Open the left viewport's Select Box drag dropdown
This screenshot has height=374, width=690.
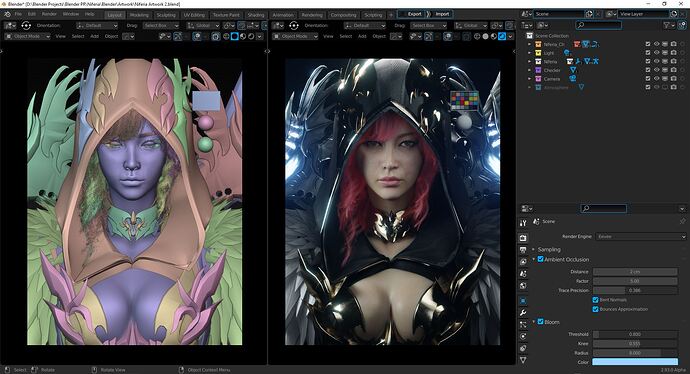pos(160,26)
